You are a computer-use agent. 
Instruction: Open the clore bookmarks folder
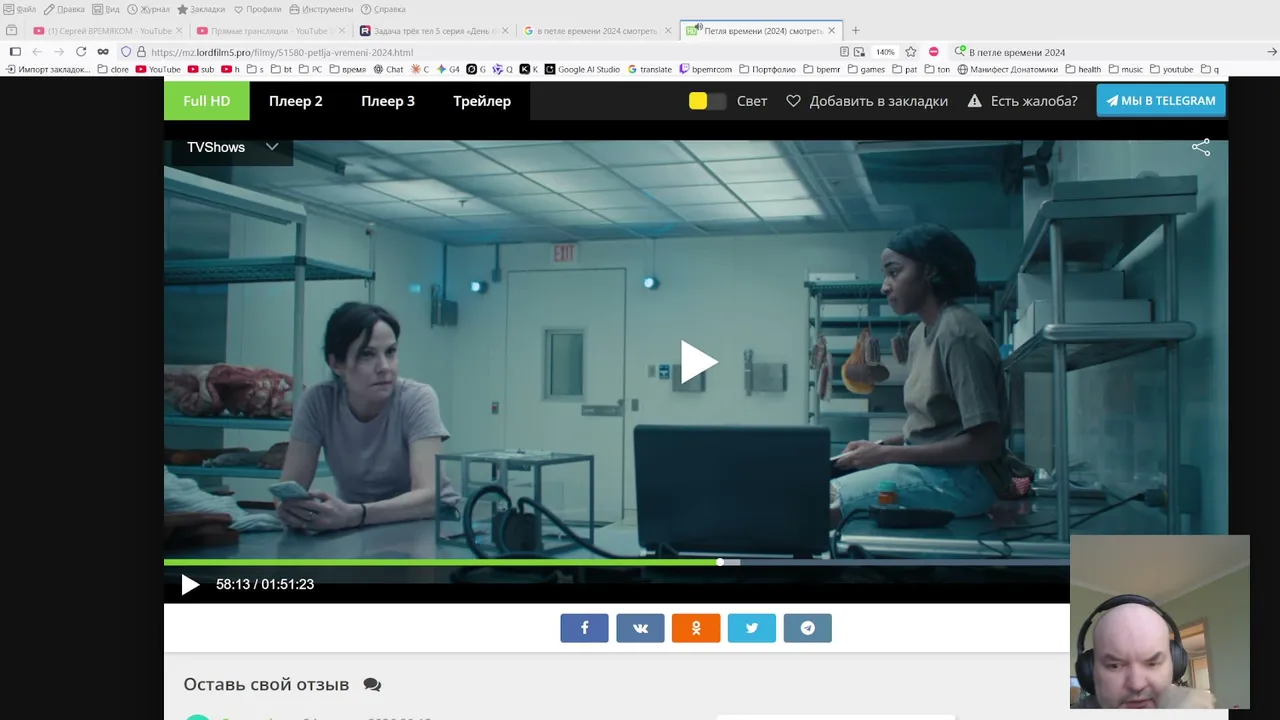(x=113, y=70)
